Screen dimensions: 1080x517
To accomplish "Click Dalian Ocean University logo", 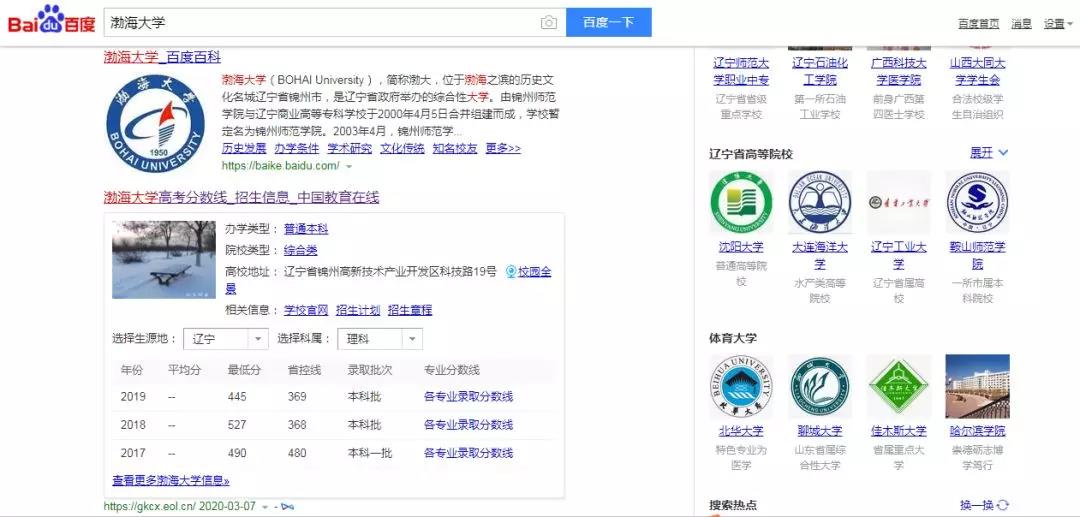I will (820, 202).
